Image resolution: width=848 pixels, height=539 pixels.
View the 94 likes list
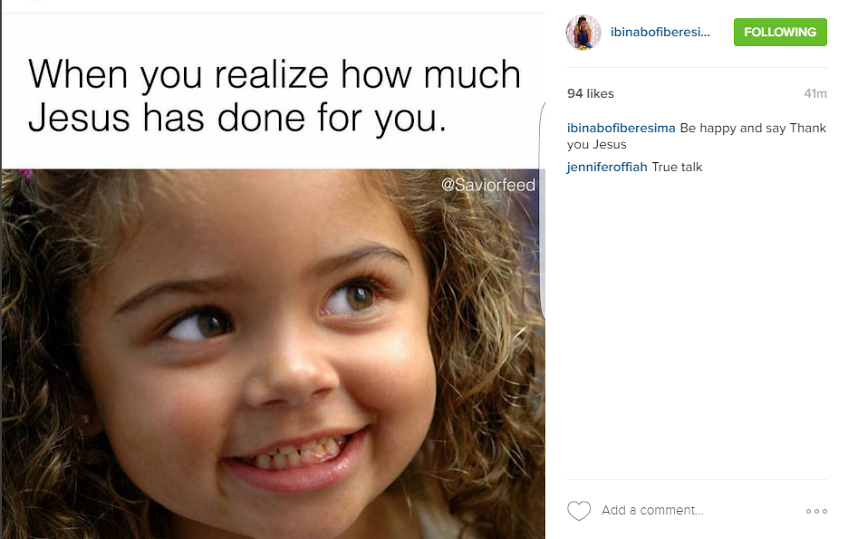click(590, 94)
